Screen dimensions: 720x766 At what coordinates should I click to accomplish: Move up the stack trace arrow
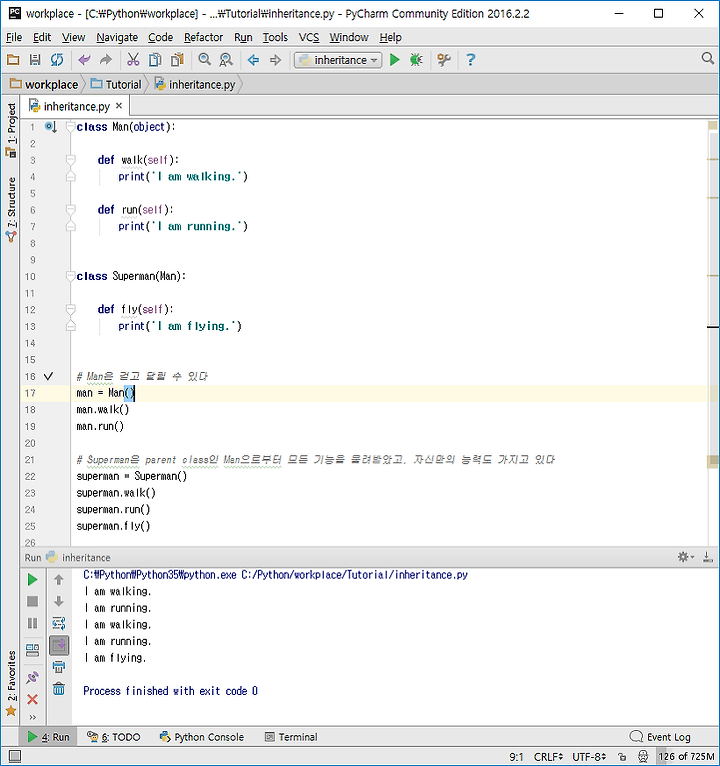[x=59, y=579]
